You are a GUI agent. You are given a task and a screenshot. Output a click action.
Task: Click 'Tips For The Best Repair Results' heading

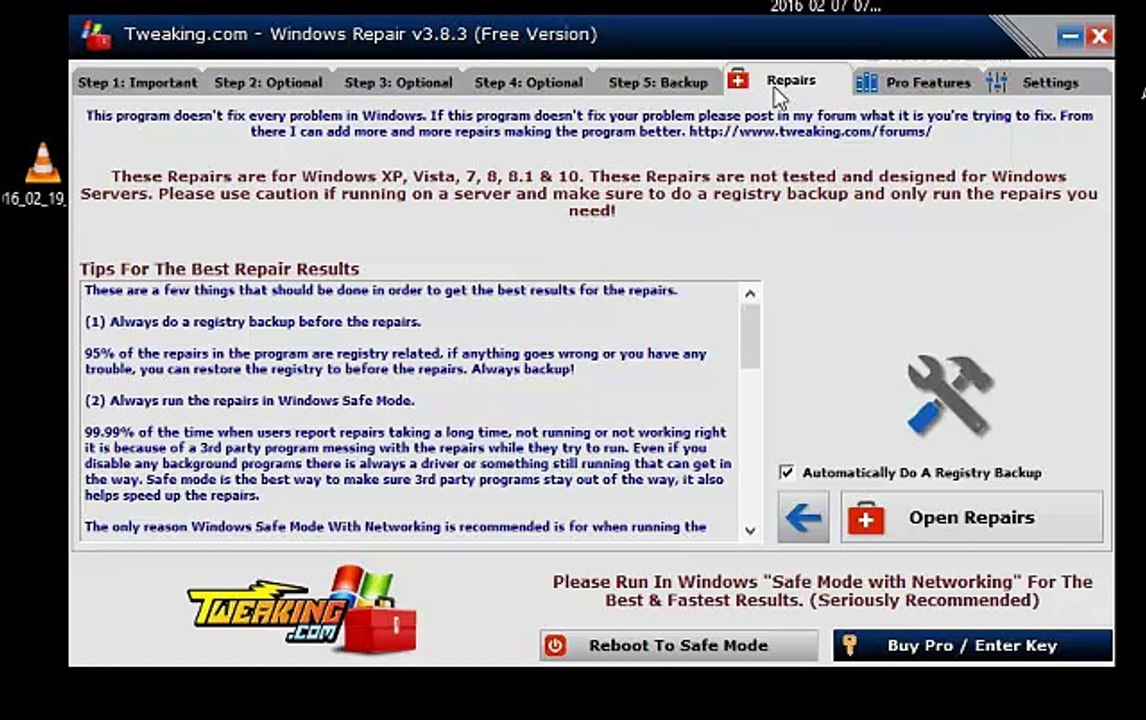point(219,269)
